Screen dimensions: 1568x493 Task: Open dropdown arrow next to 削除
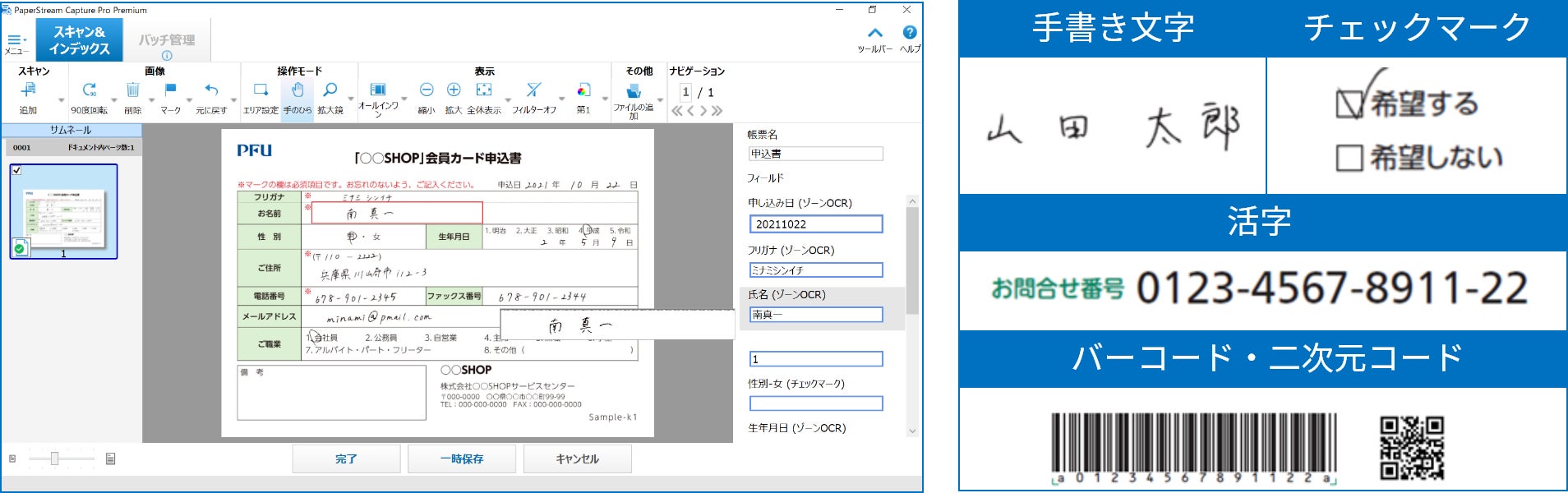(151, 100)
